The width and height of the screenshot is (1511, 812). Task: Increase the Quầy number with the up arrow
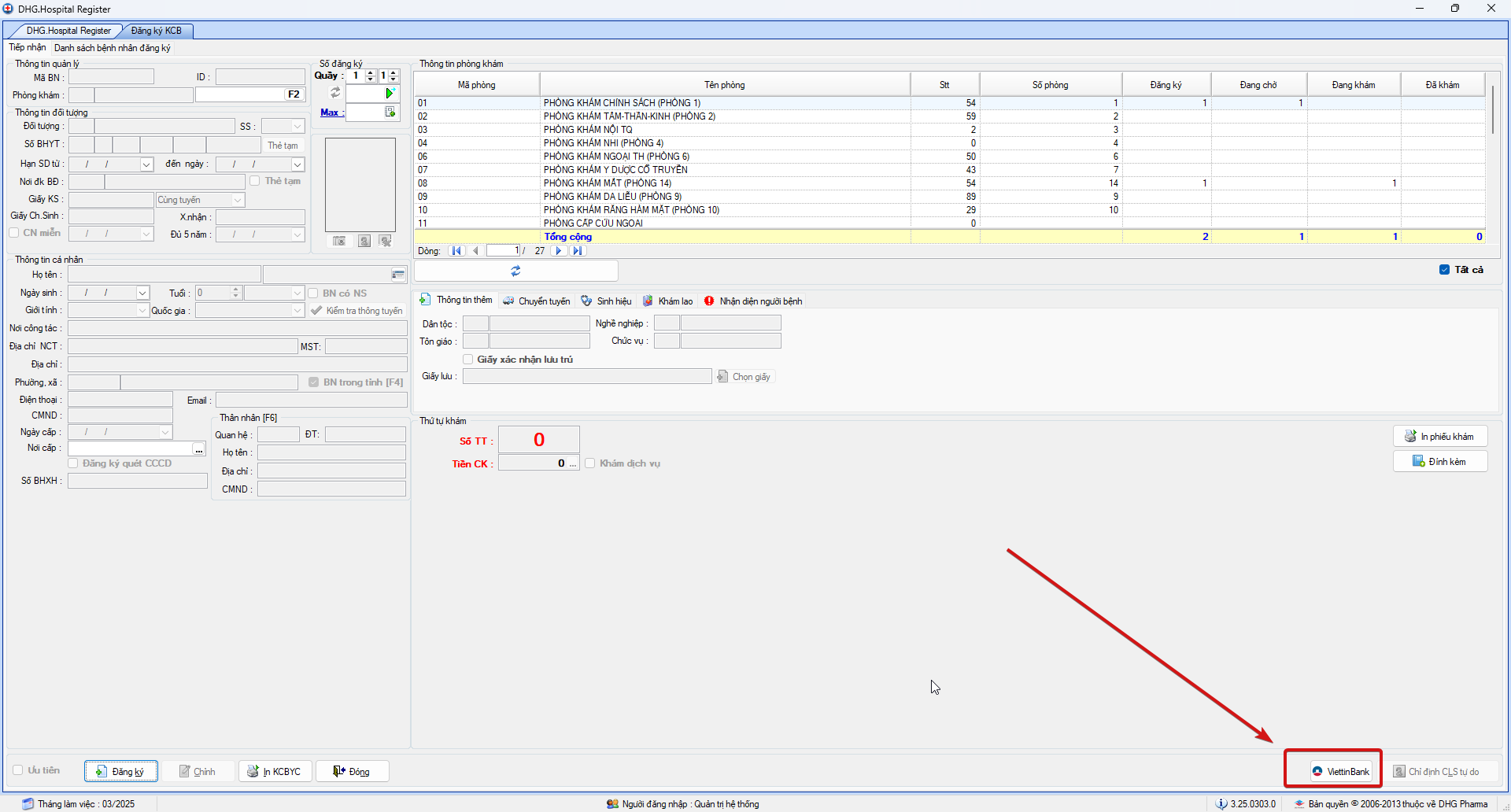[371, 73]
